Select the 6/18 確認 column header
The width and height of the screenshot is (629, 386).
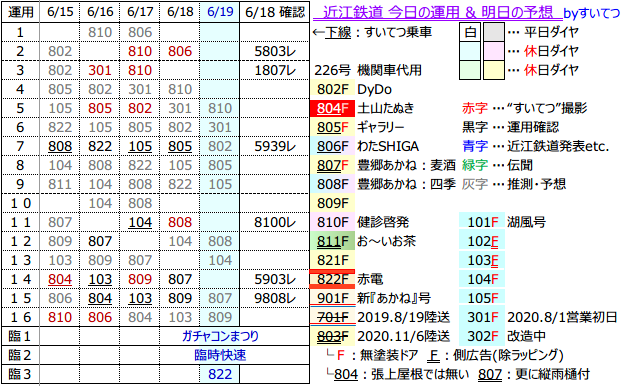click(x=275, y=12)
